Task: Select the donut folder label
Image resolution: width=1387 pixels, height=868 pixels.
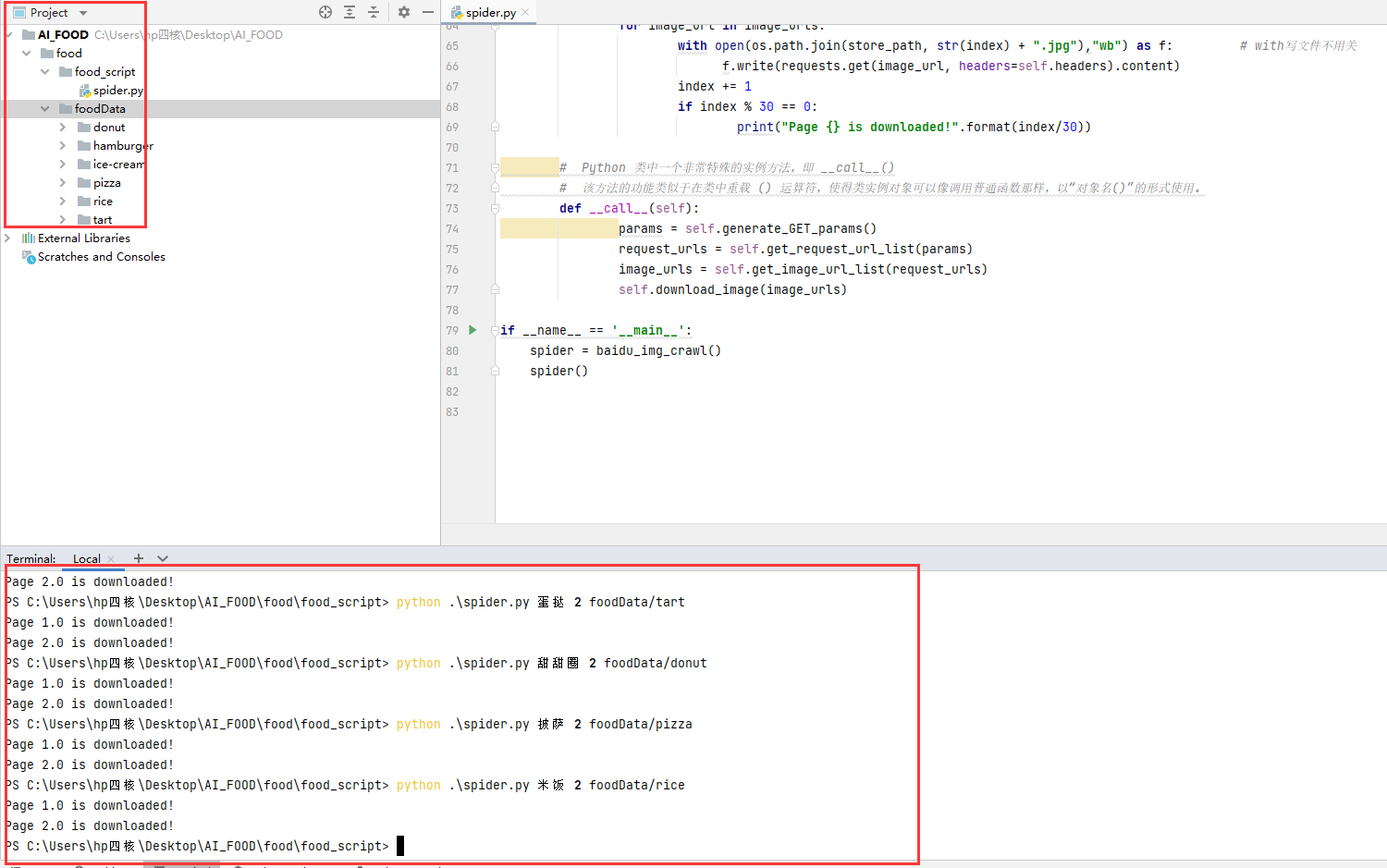Action: tap(109, 128)
